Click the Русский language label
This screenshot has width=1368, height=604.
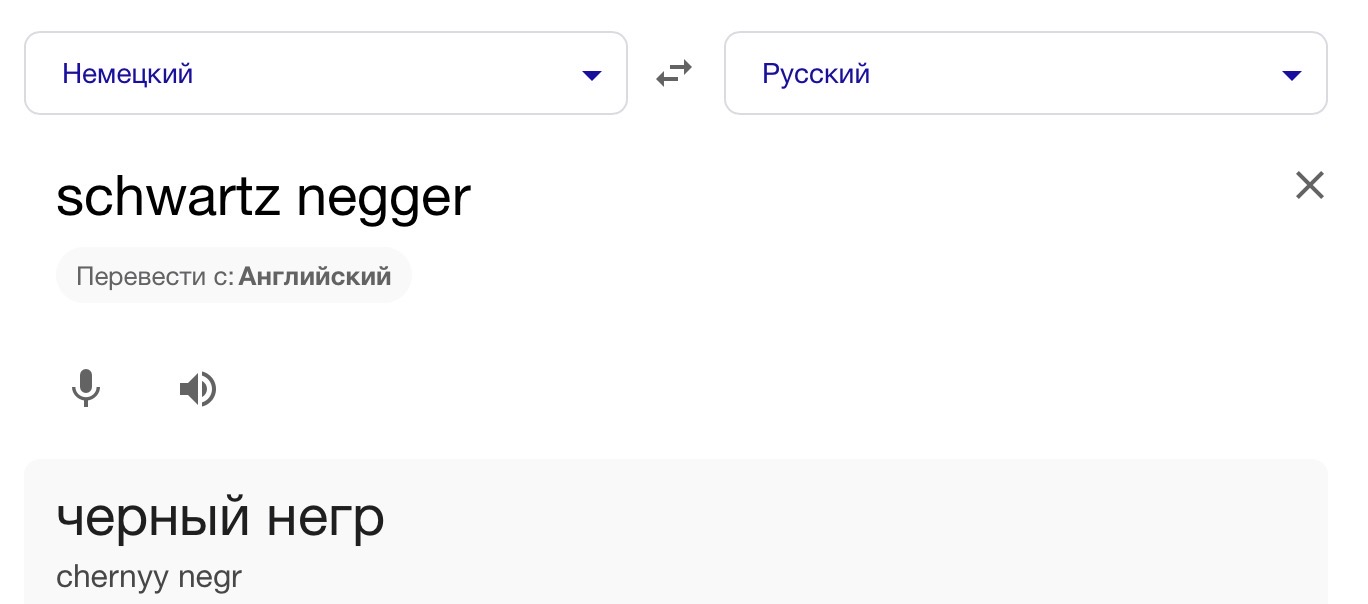(816, 73)
